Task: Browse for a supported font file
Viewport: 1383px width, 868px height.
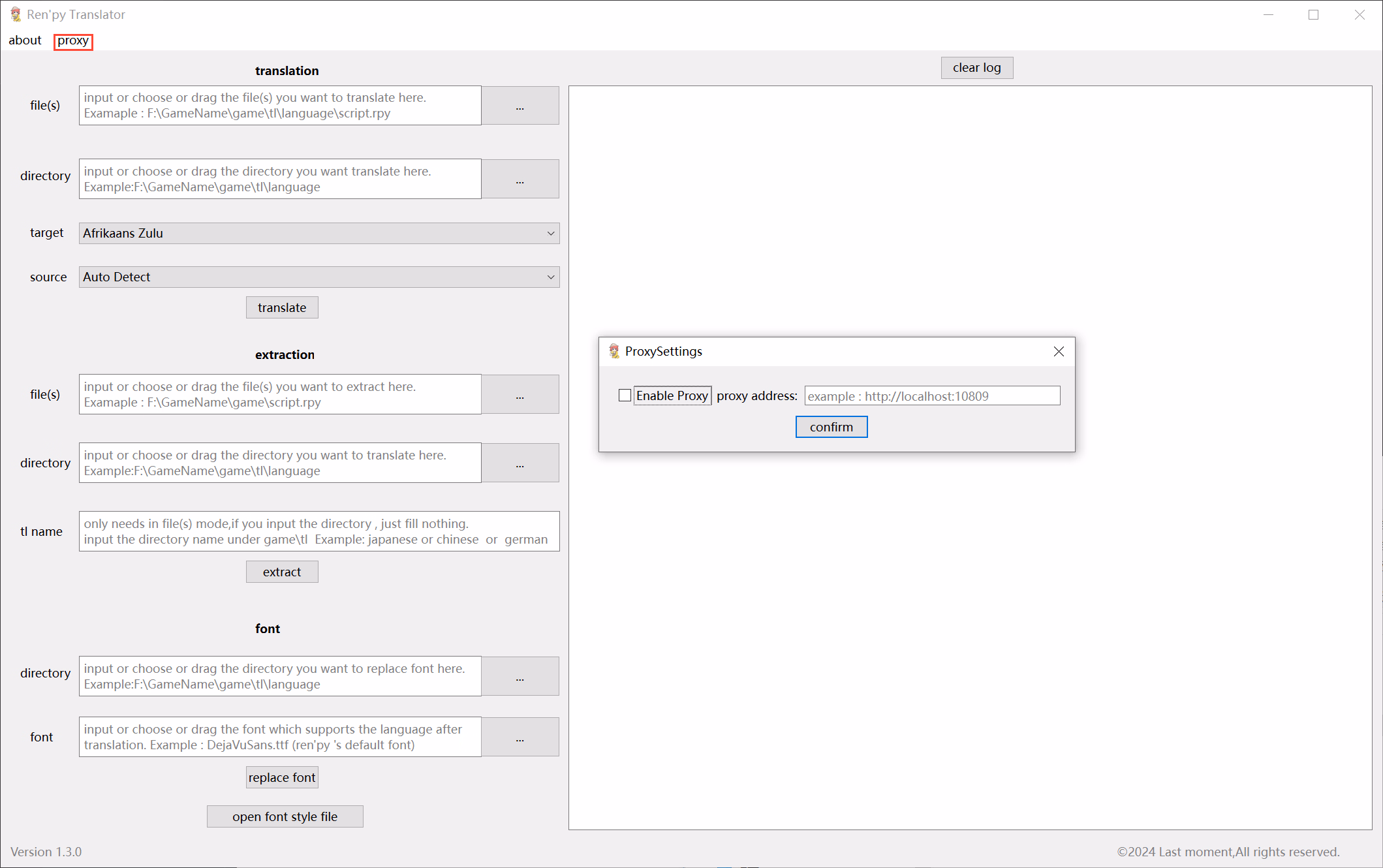Action: pos(520,737)
